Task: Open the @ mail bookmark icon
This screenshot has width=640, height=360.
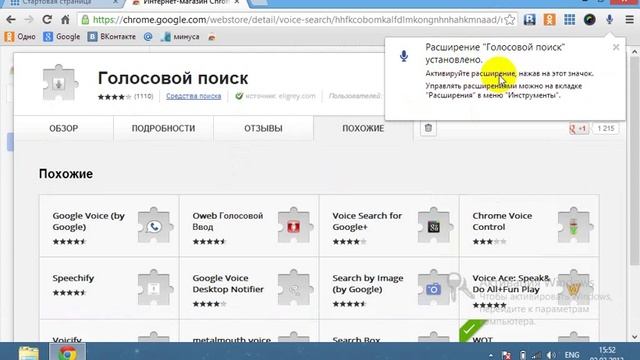Action: (148, 37)
